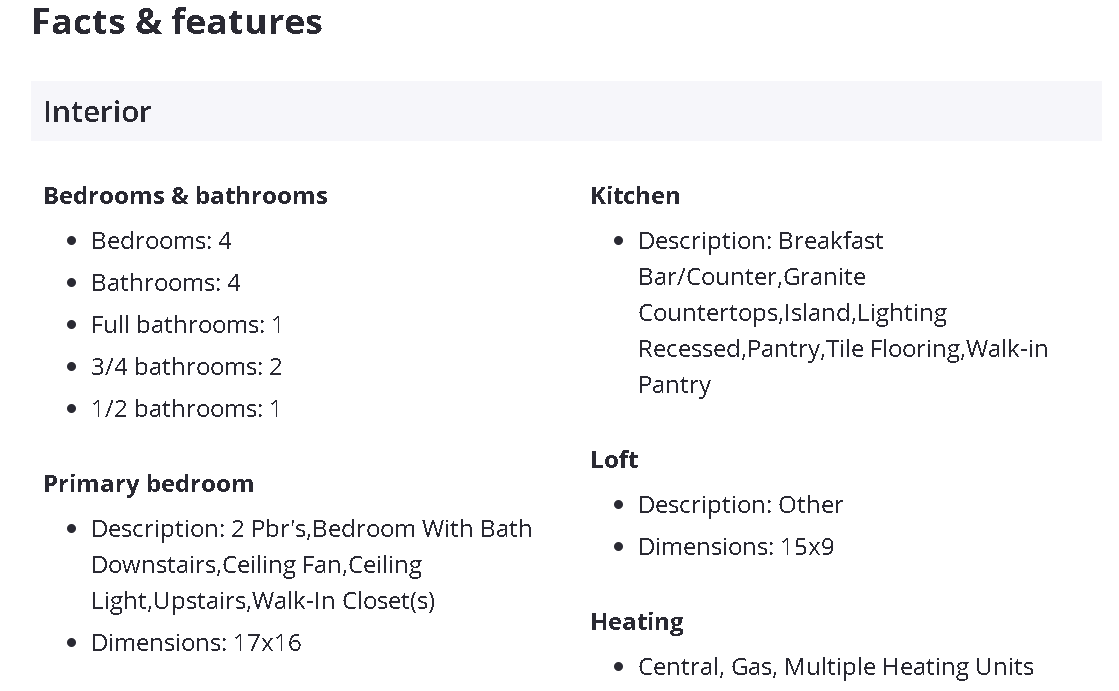The width and height of the screenshot is (1119, 691).
Task: Select the Dimensions: 17x16 entry
Action: click(196, 643)
